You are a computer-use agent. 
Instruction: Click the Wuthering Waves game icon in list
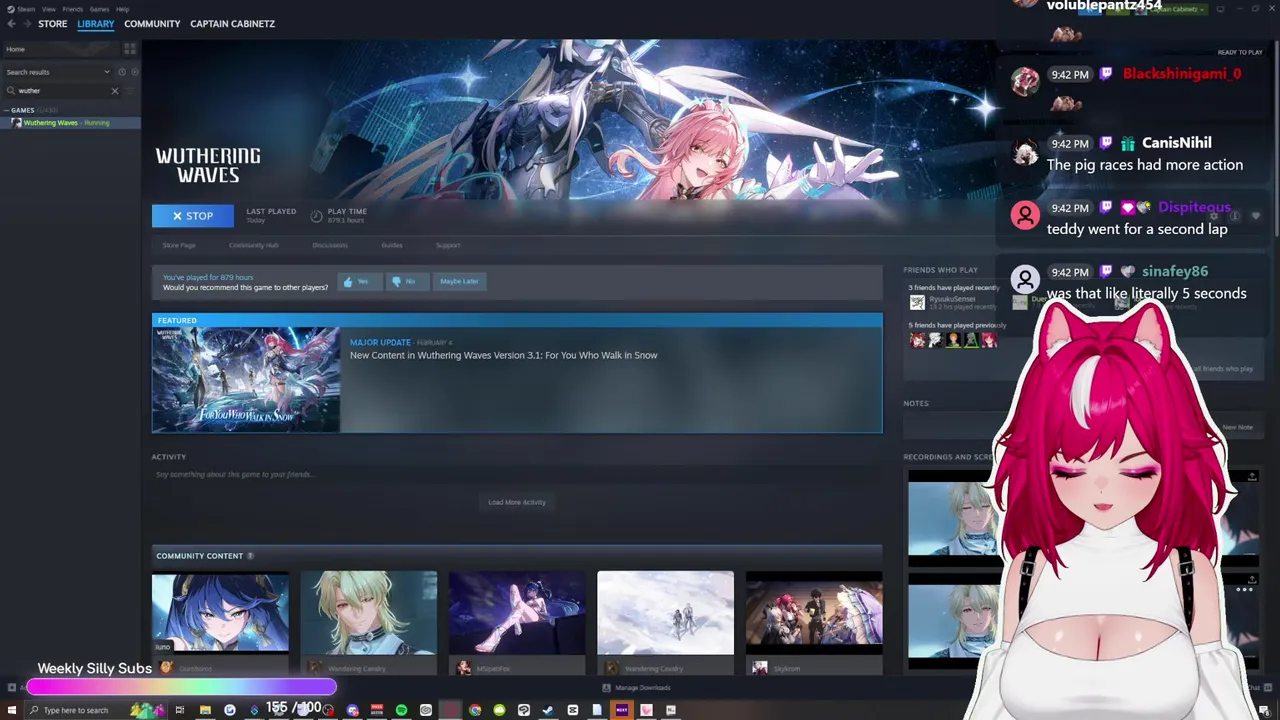tap(16, 123)
